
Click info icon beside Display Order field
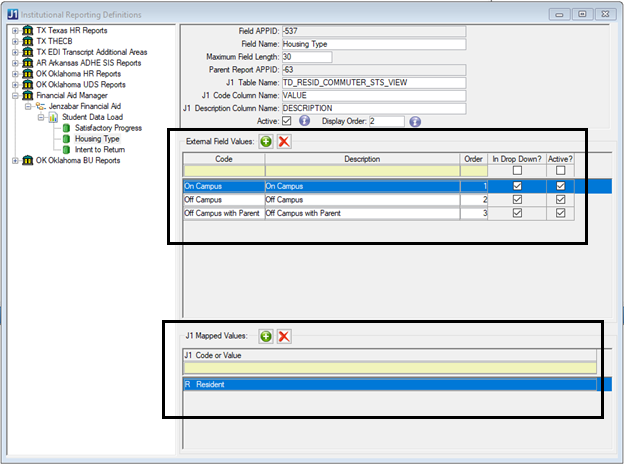click(414, 121)
